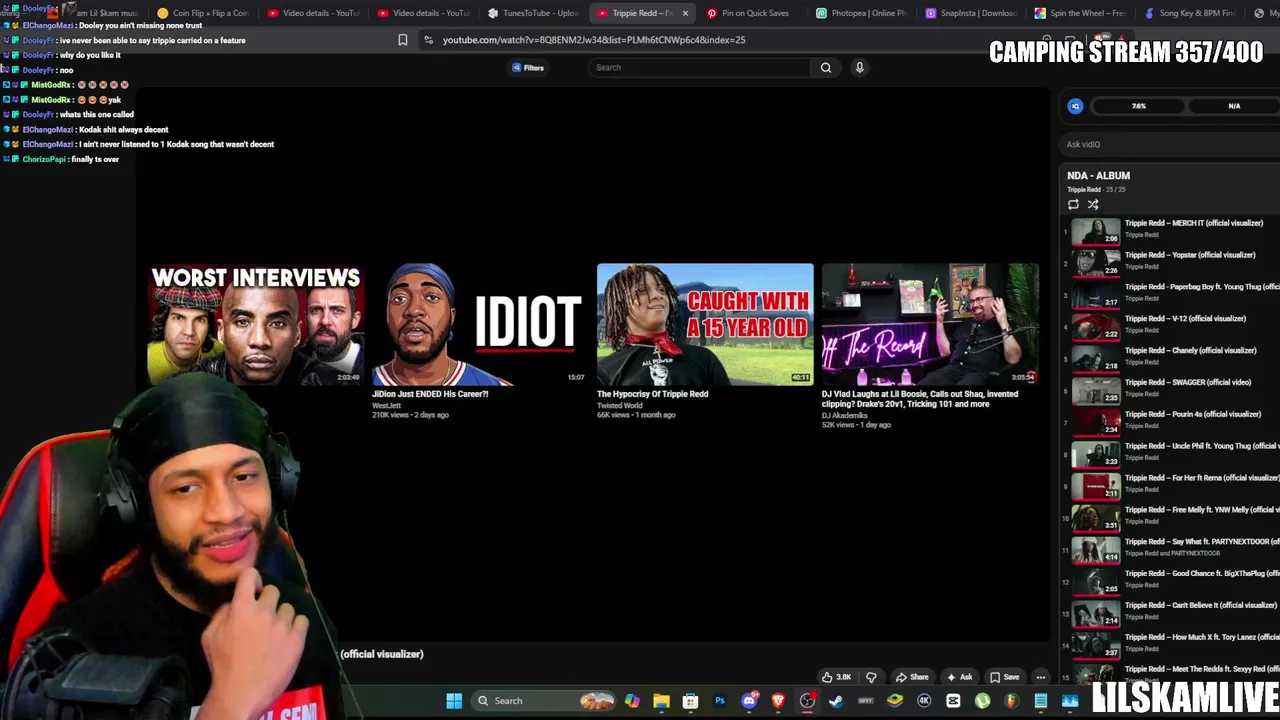Play Yopstar (official visualizer) from playlist
Image resolution: width=1280 pixels, height=720 pixels.
point(1172,264)
